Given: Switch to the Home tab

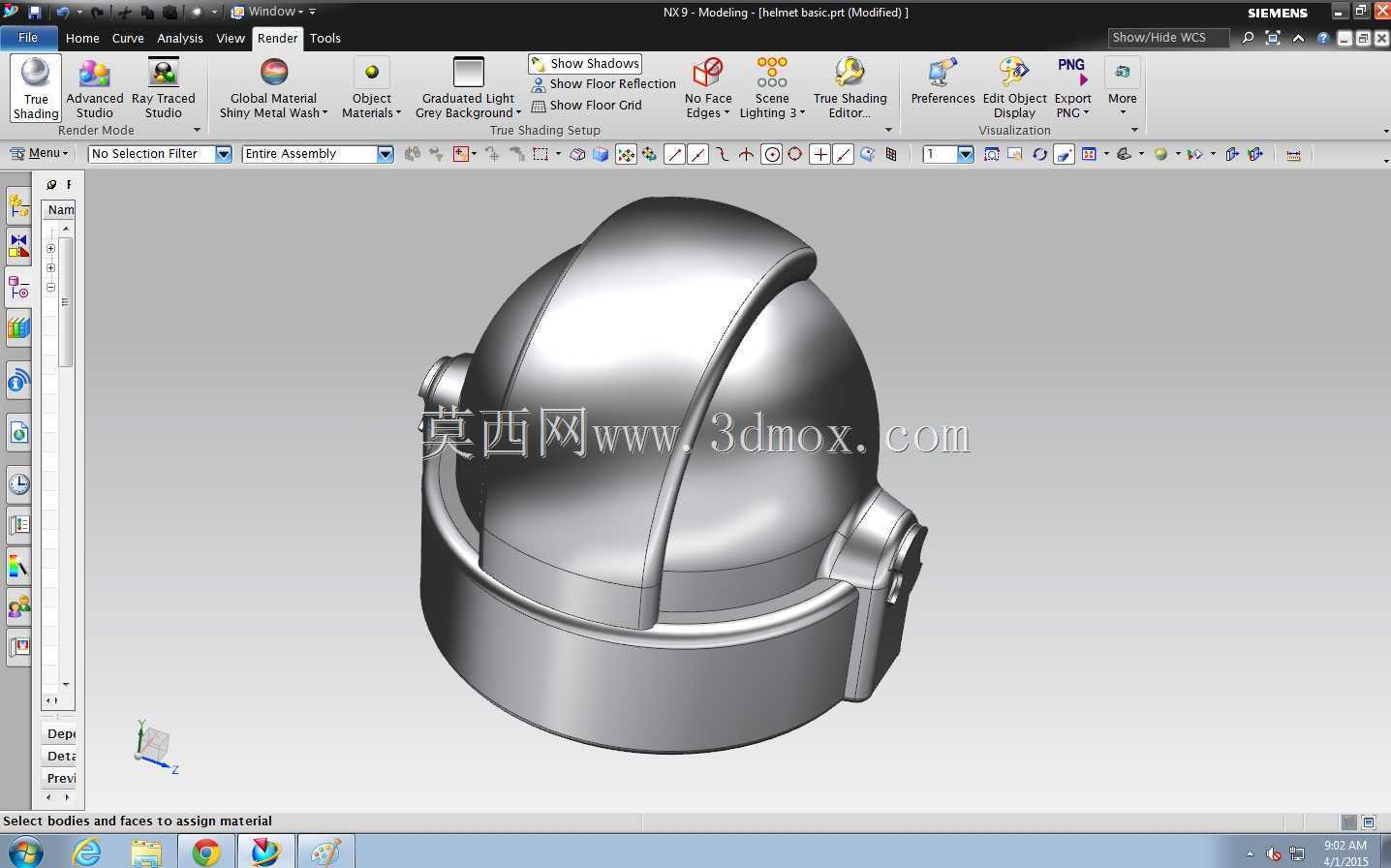Looking at the screenshot, I should click(x=82, y=38).
